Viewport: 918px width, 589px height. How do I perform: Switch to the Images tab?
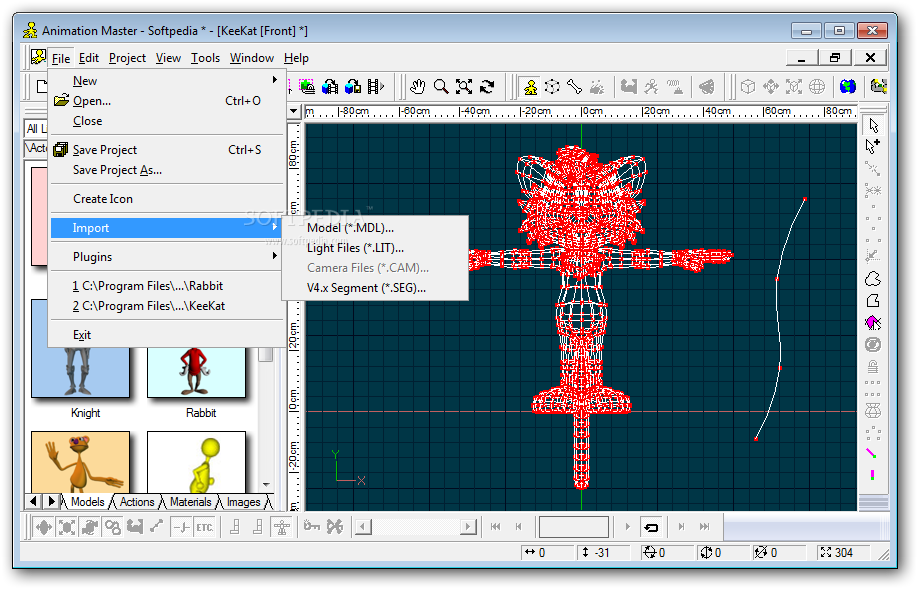click(244, 502)
